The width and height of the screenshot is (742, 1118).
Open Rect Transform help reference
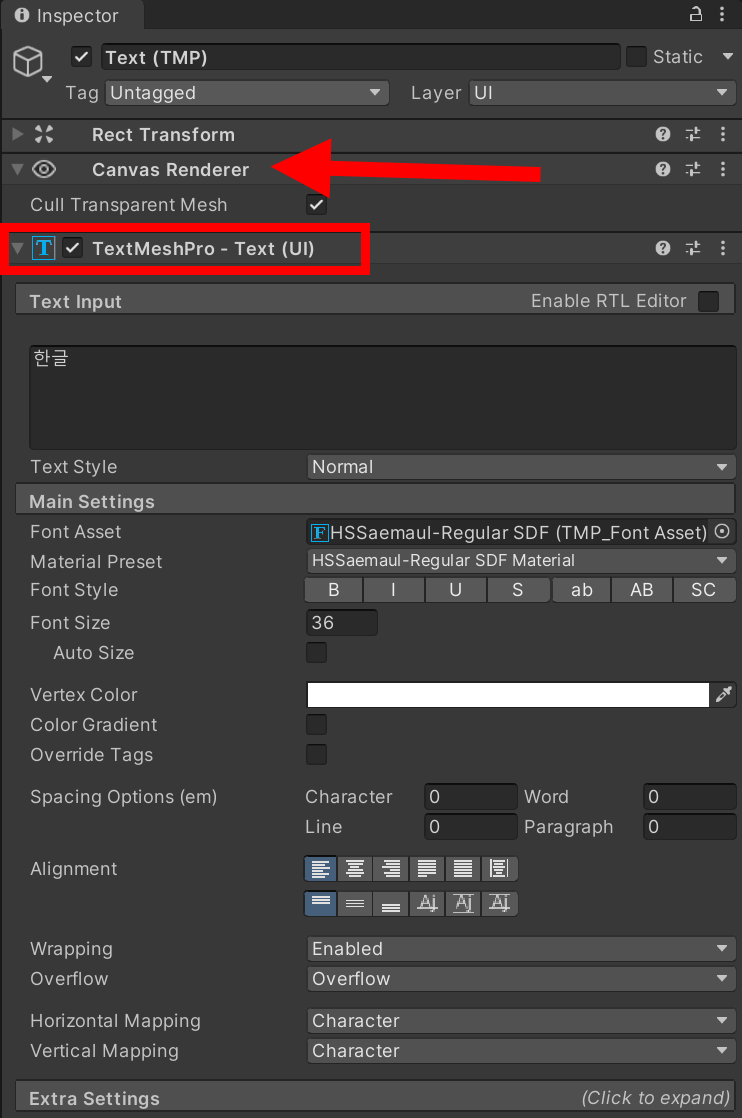(x=663, y=134)
